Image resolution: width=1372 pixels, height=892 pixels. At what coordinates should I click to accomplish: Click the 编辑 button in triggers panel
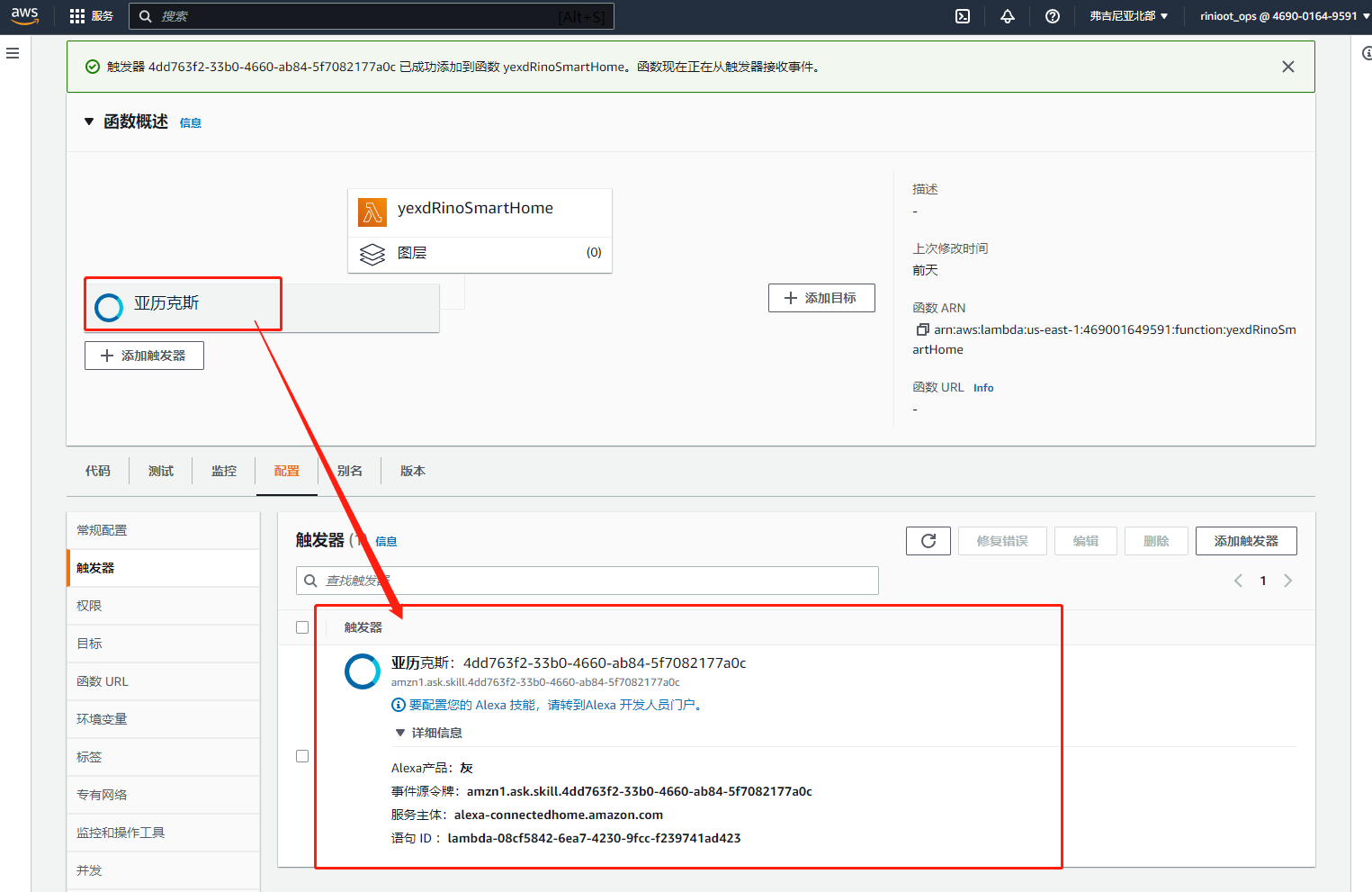[x=1086, y=541]
